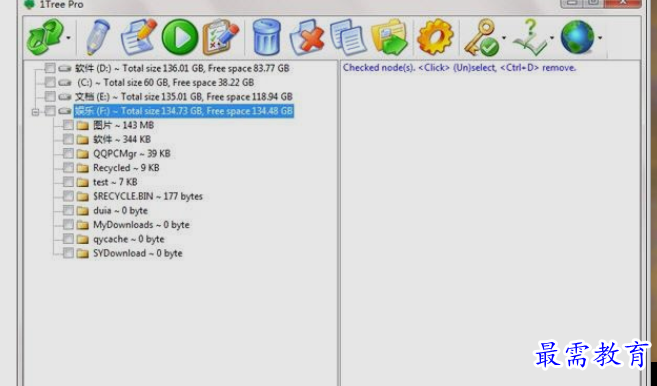Click the folder icon of 图片 row
The height and width of the screenshot is (386, 657).
[83, 125]
